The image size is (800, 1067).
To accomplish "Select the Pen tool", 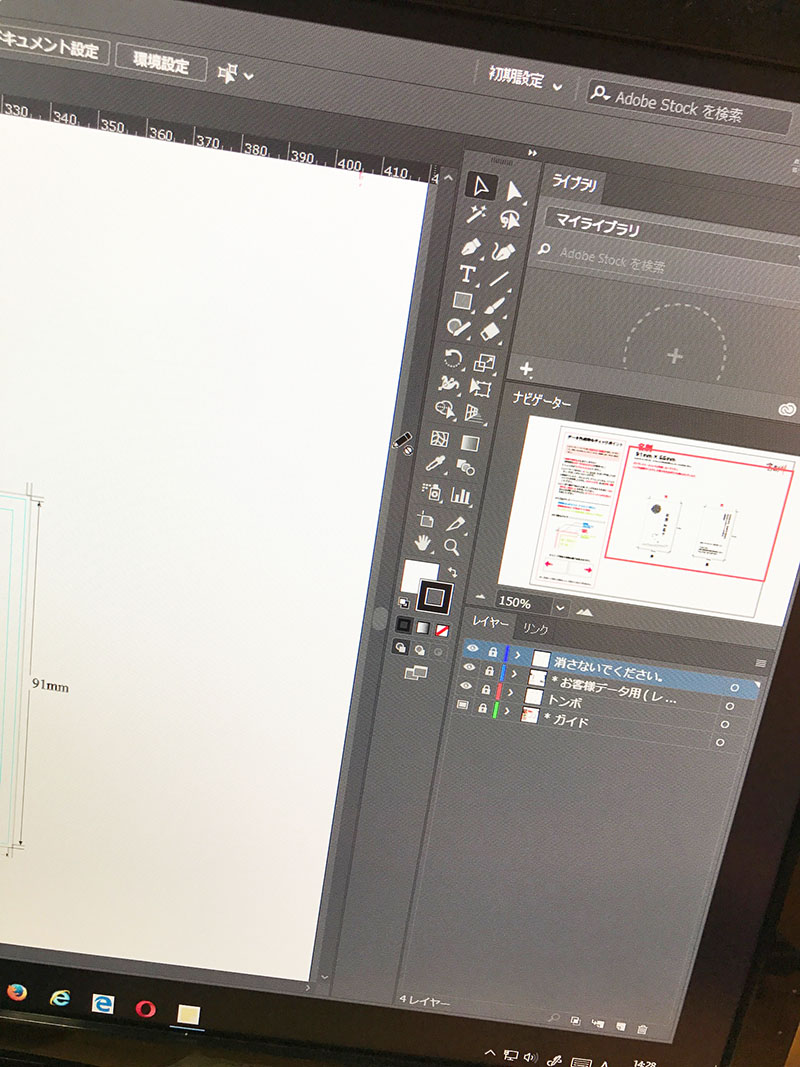I will click(470, 248).
